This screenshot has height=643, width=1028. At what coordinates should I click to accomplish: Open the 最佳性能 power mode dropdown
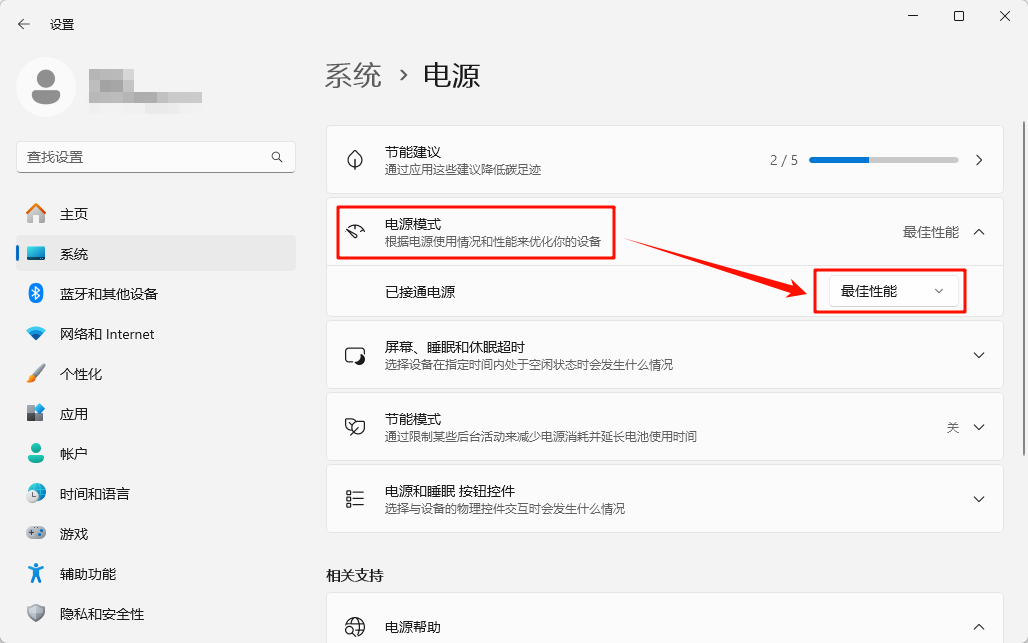(x=892, y=291)
